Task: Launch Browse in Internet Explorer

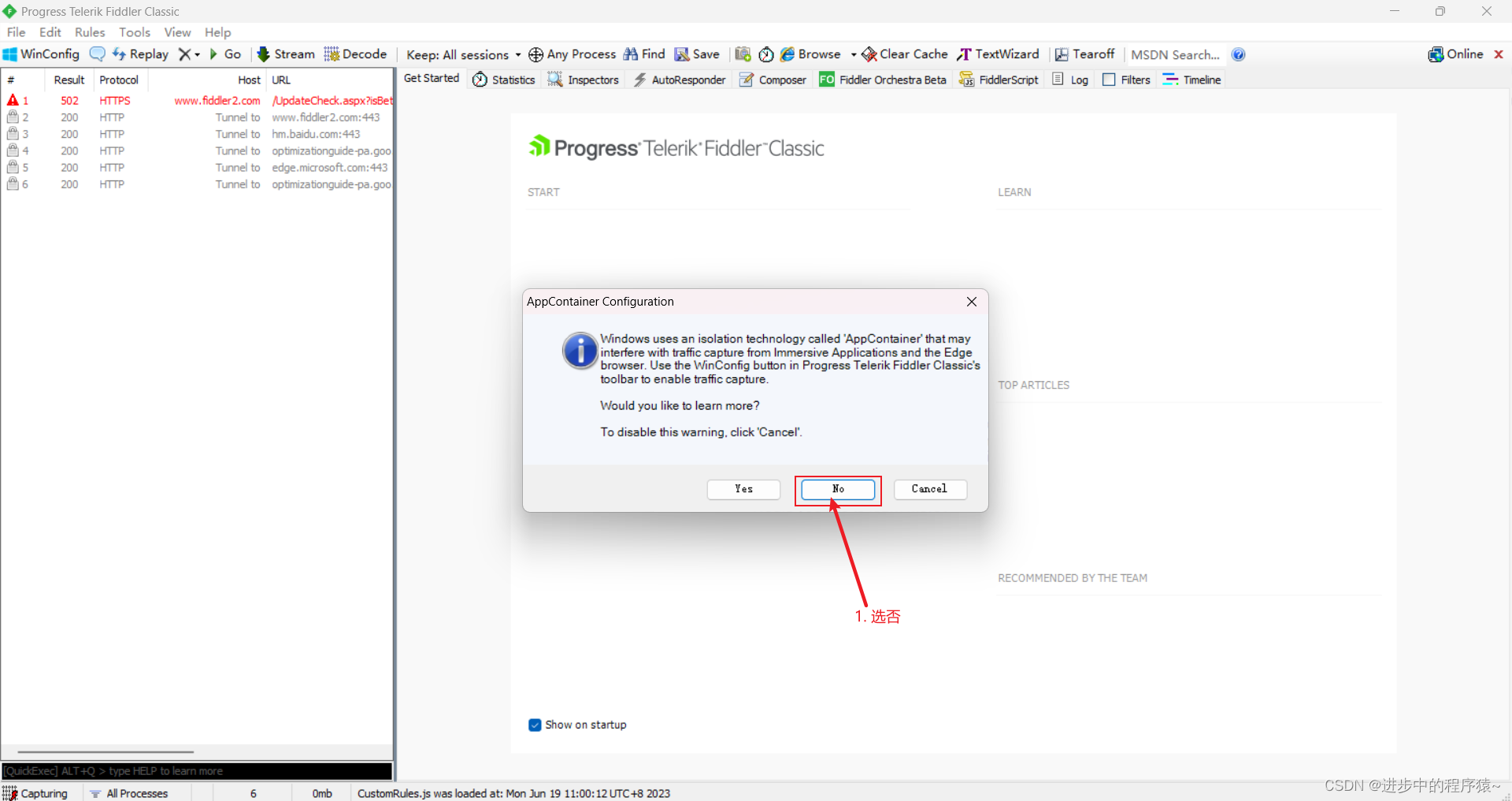Action: click(810, 54)
